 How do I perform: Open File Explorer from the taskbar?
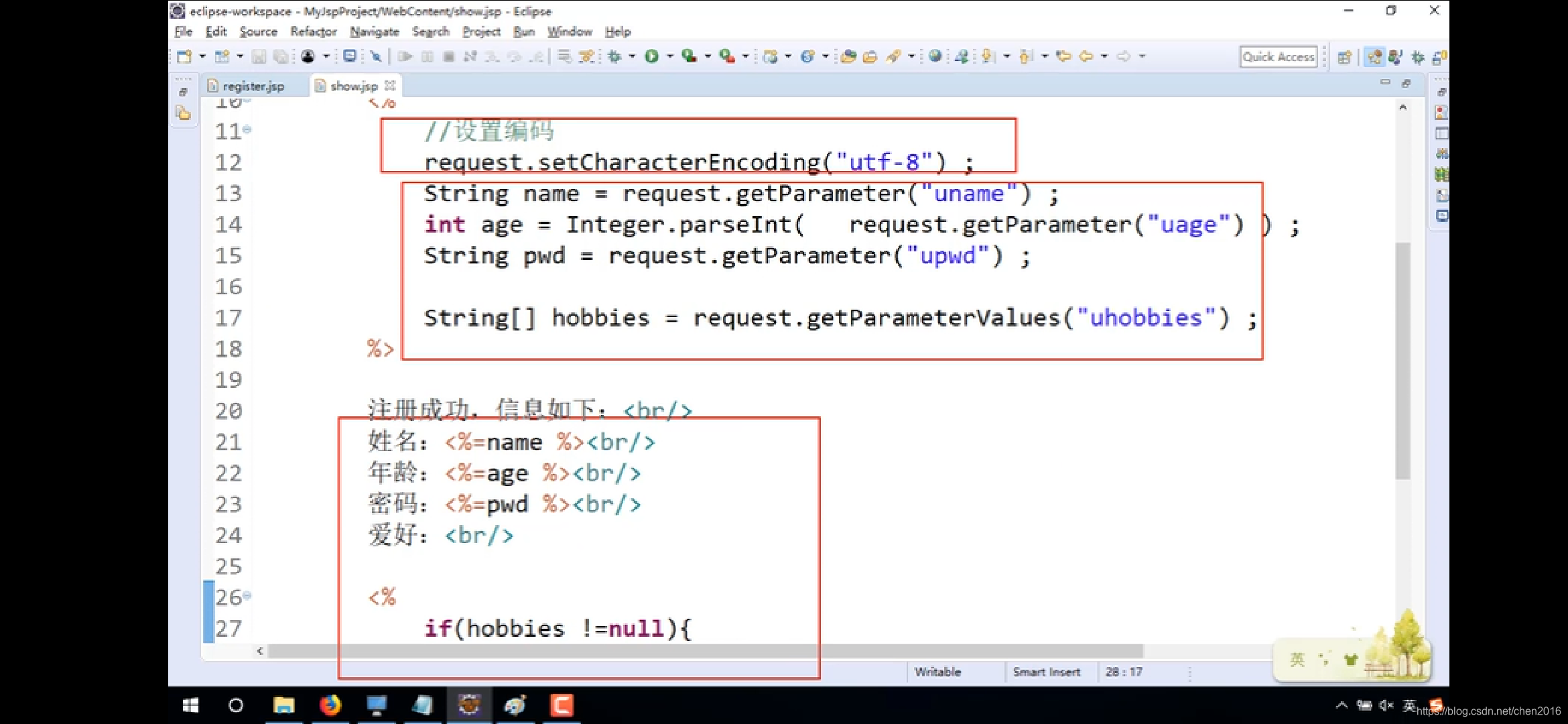tap(283, 705)
